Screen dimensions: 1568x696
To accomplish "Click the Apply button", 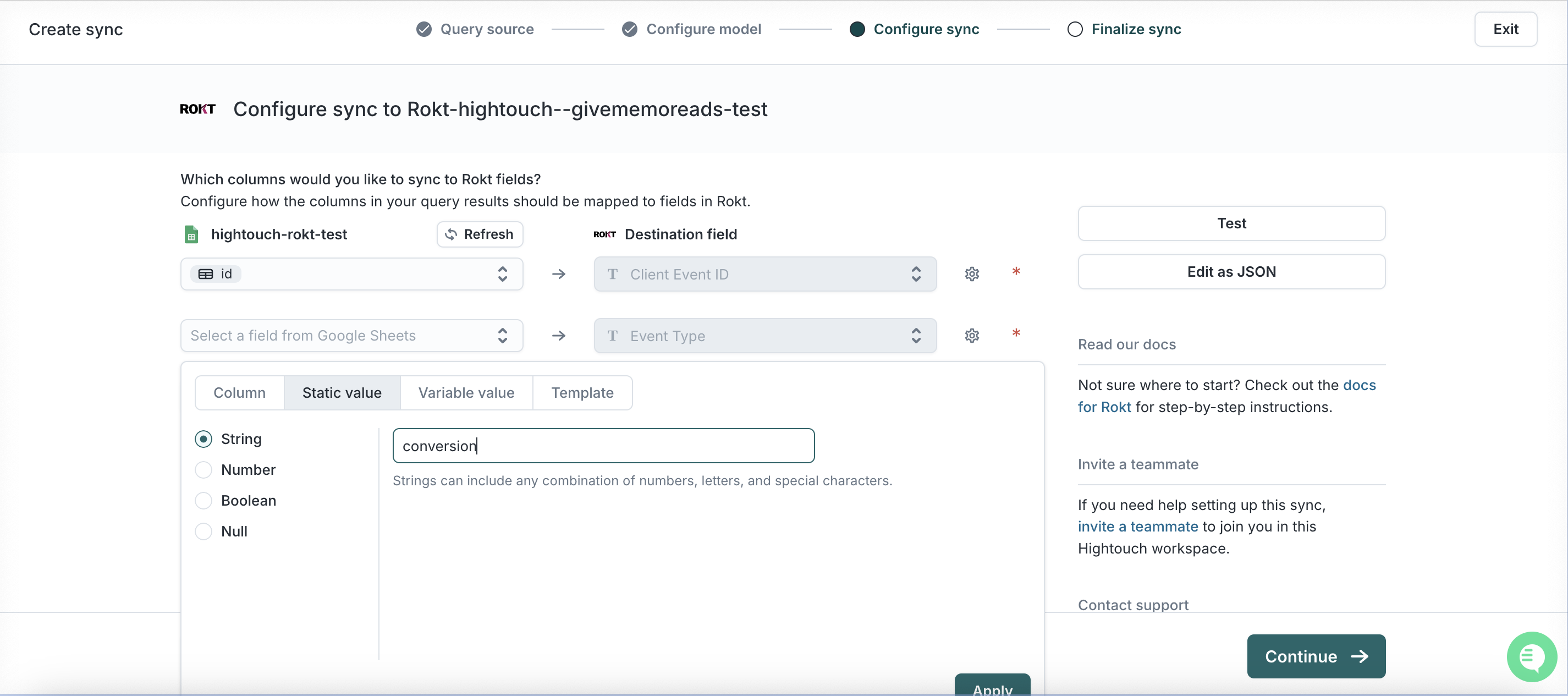I will click(992, 686).
